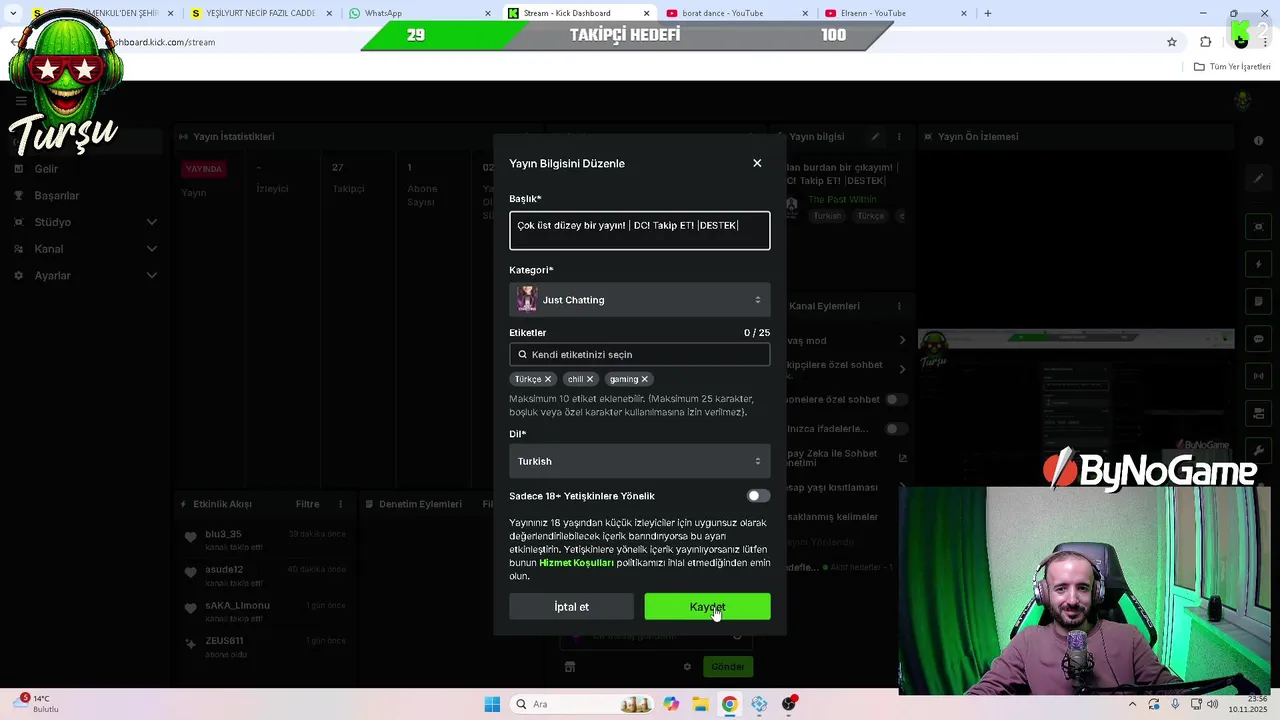Remove the chill tag chip

tap(590, 379)
